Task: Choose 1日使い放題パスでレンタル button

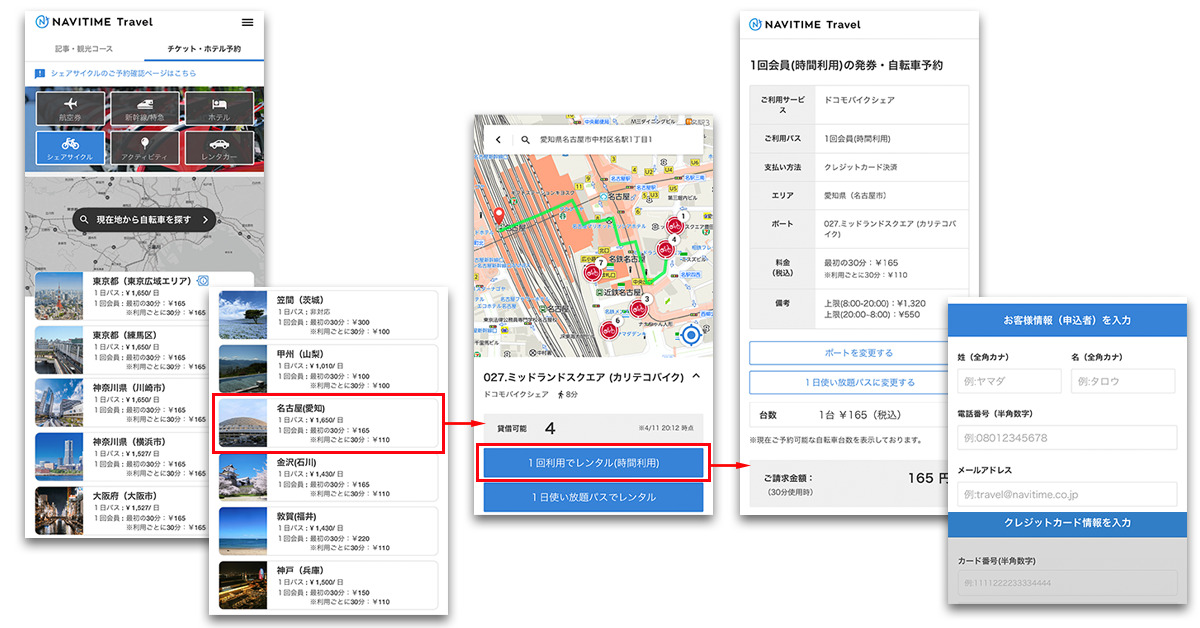Action: click(593, 497)
